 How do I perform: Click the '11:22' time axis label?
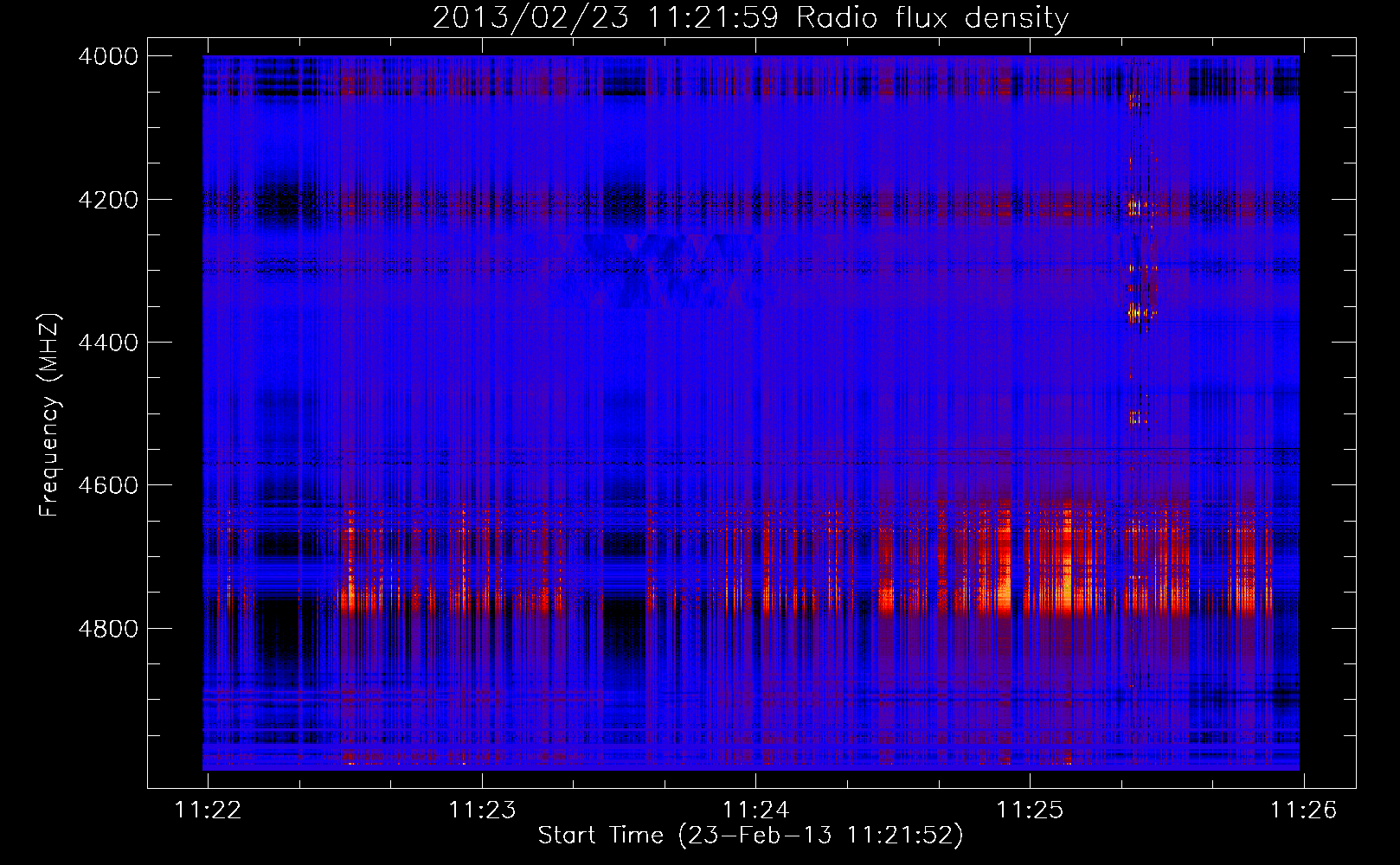pos(208,810)
